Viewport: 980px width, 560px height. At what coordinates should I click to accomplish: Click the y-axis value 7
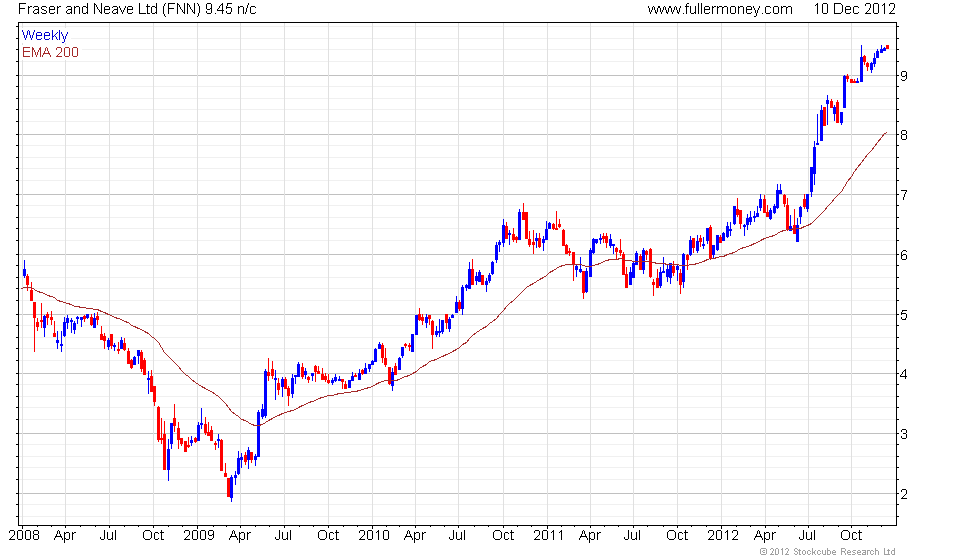pyautogui.click(x=904, y=195)
